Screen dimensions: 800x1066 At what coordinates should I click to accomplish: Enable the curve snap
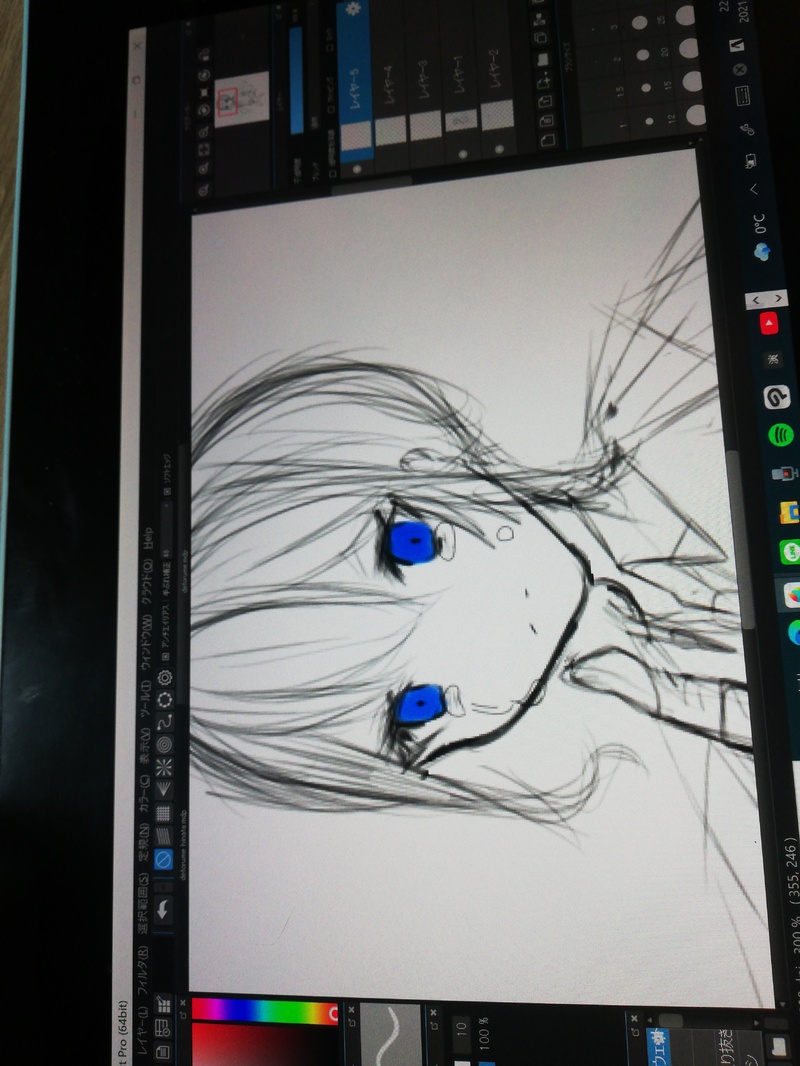pyautogui.click(x=164, y=722)
